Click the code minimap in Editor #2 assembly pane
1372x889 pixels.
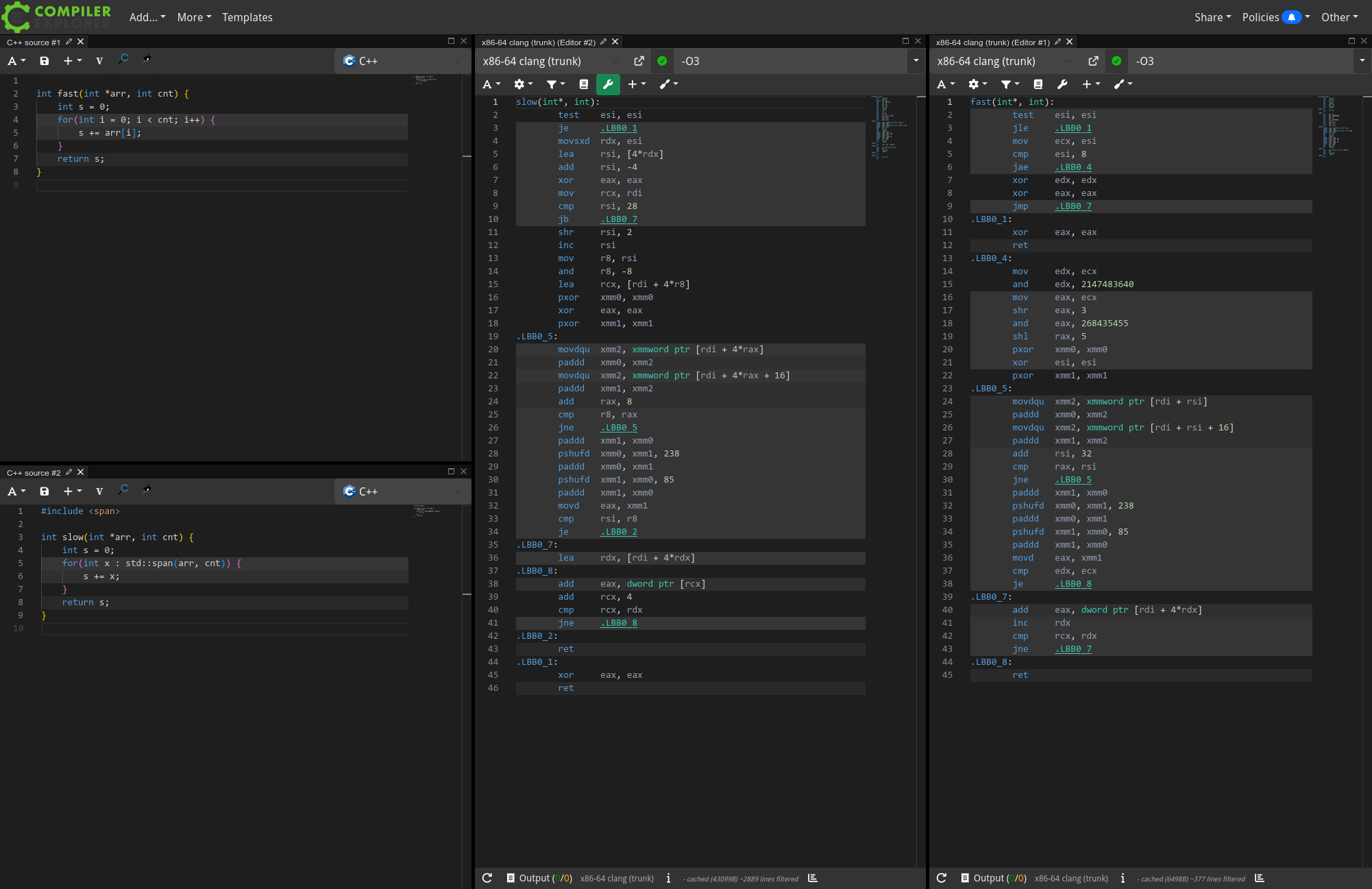pyautogui.click(x=889, y=127)
